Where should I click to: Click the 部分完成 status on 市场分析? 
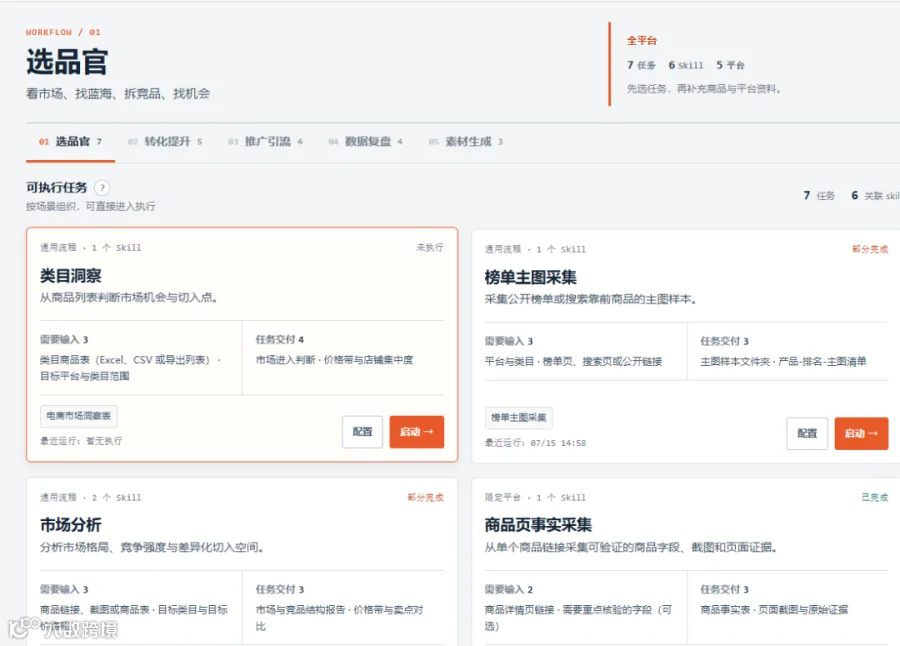click(x=425, y=497)
